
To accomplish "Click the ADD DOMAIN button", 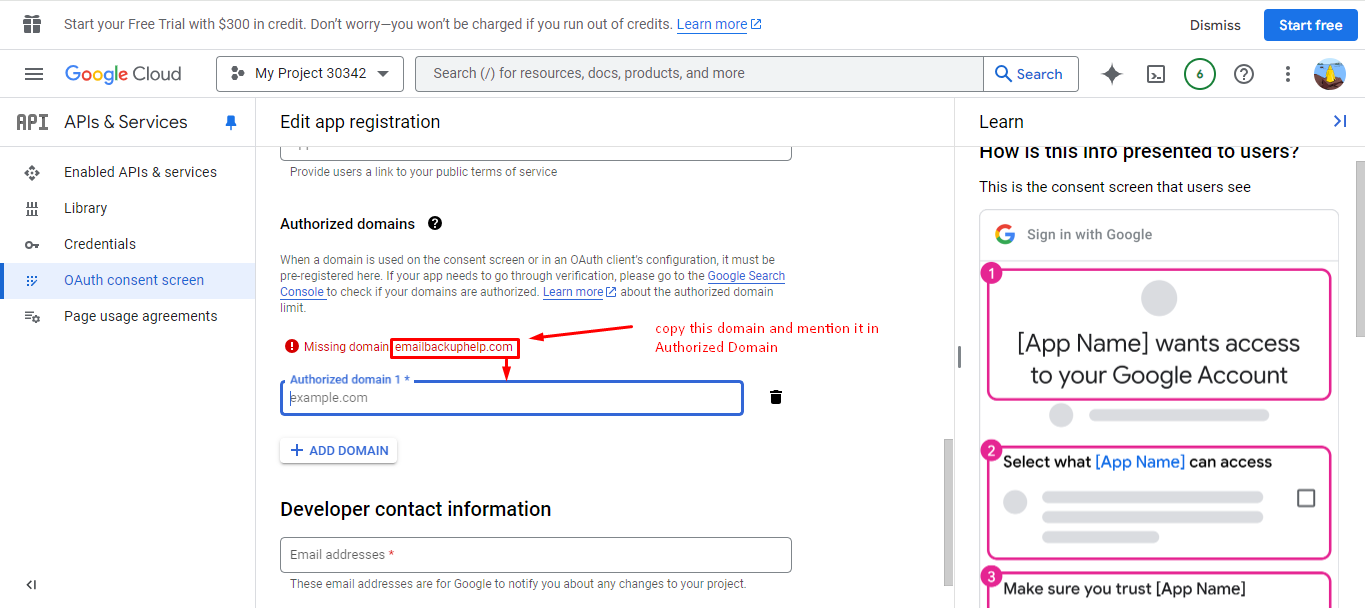I will [x=339, y=451].
